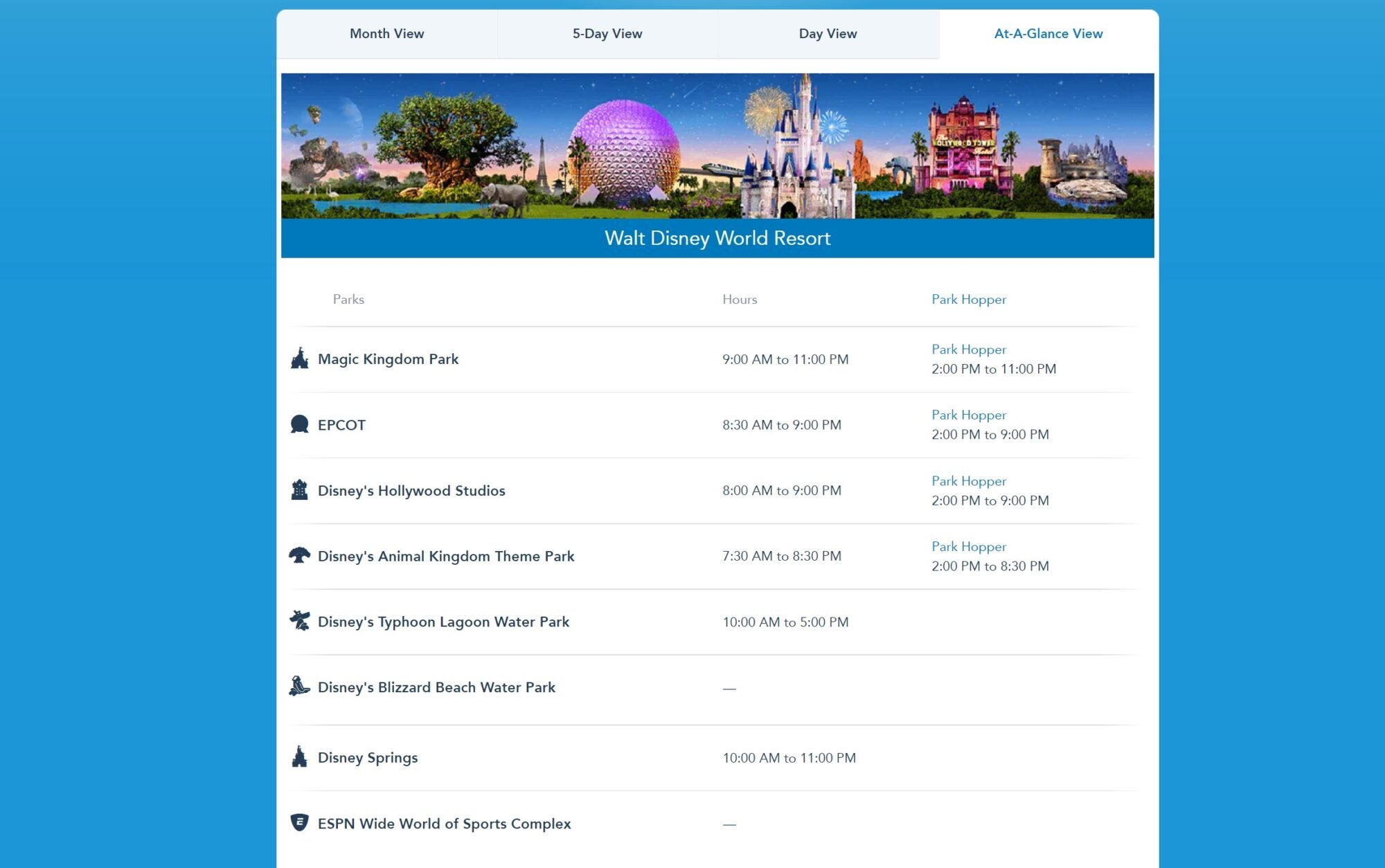Image resolution: width=1385 pixels, height=868 pixels.
Task: Open Disney's Typhoon Lagoon Water Park link
Action: tap(443, 622)
